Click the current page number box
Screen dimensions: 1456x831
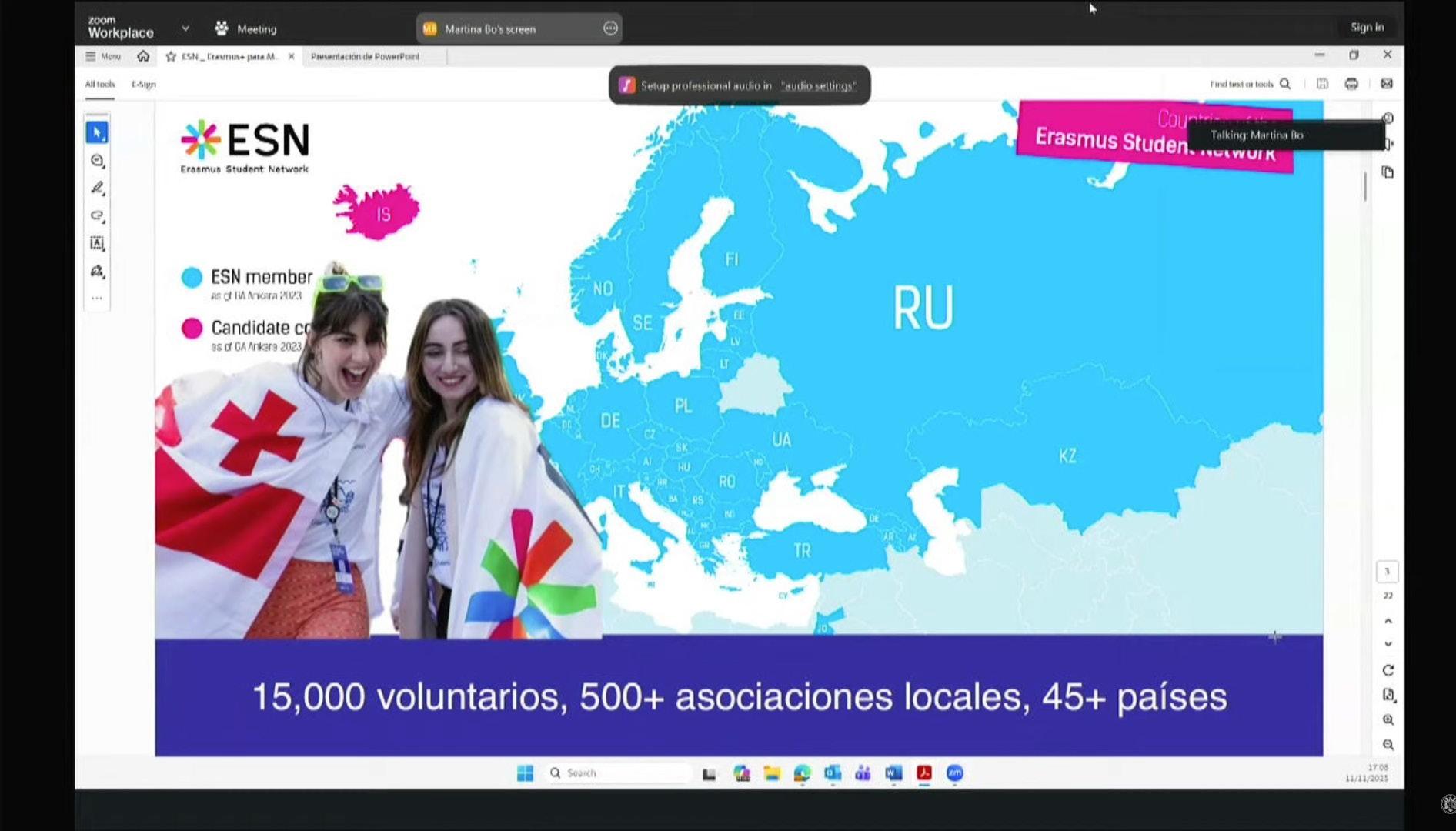(1388, 571)
